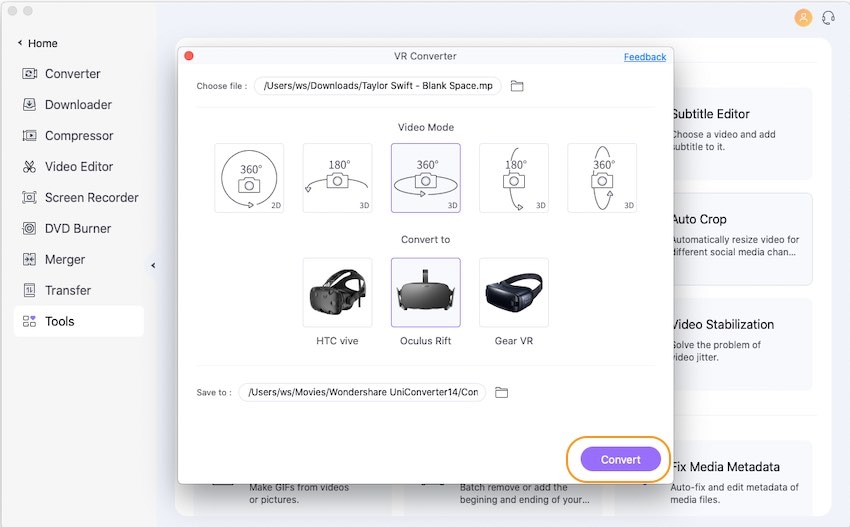850x527 pixels.
Task: Browse for input file with folder icon
Action: tap(517, 86)
